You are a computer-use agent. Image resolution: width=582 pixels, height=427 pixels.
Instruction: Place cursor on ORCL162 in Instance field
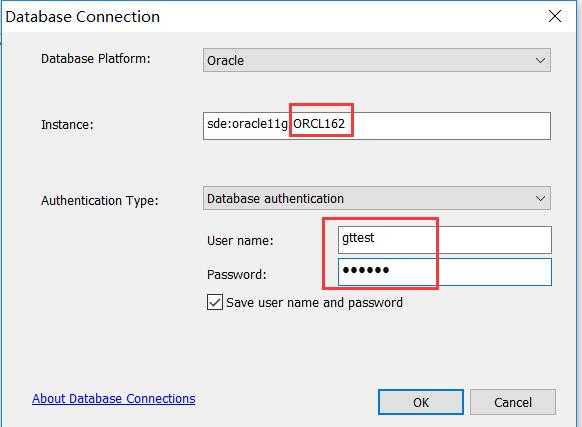319,123
